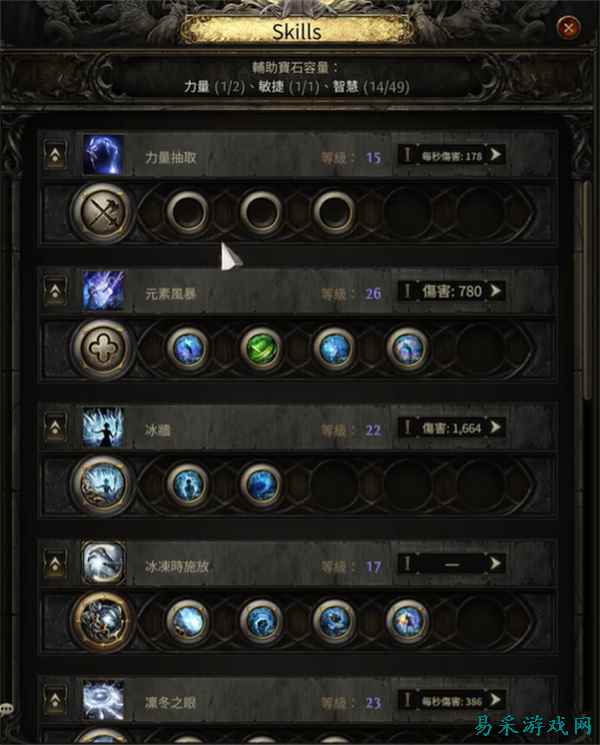Click the 力量抽取 skill icon
The height and width of the screenshot is (745, 600).
pos(104,155)
